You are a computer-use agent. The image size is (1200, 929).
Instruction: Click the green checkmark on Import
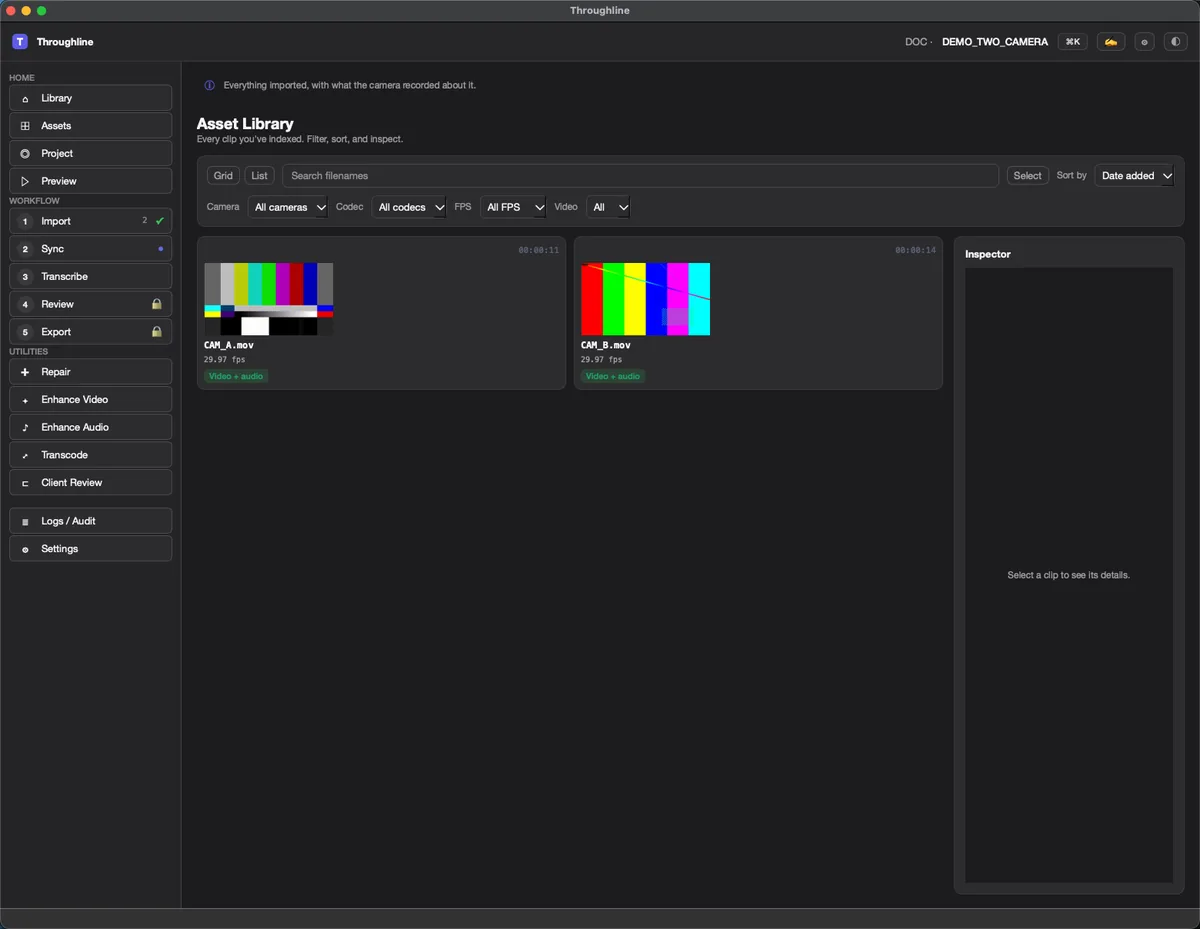pos(160,221)
